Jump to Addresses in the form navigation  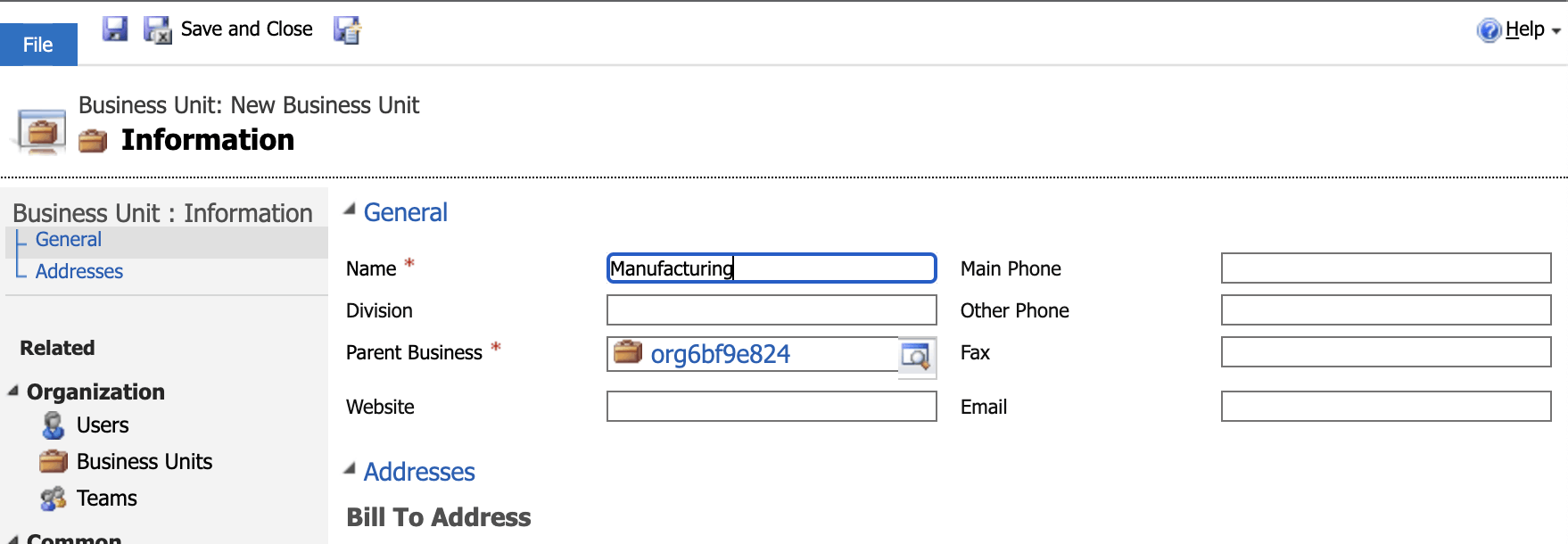click(79, 272)
